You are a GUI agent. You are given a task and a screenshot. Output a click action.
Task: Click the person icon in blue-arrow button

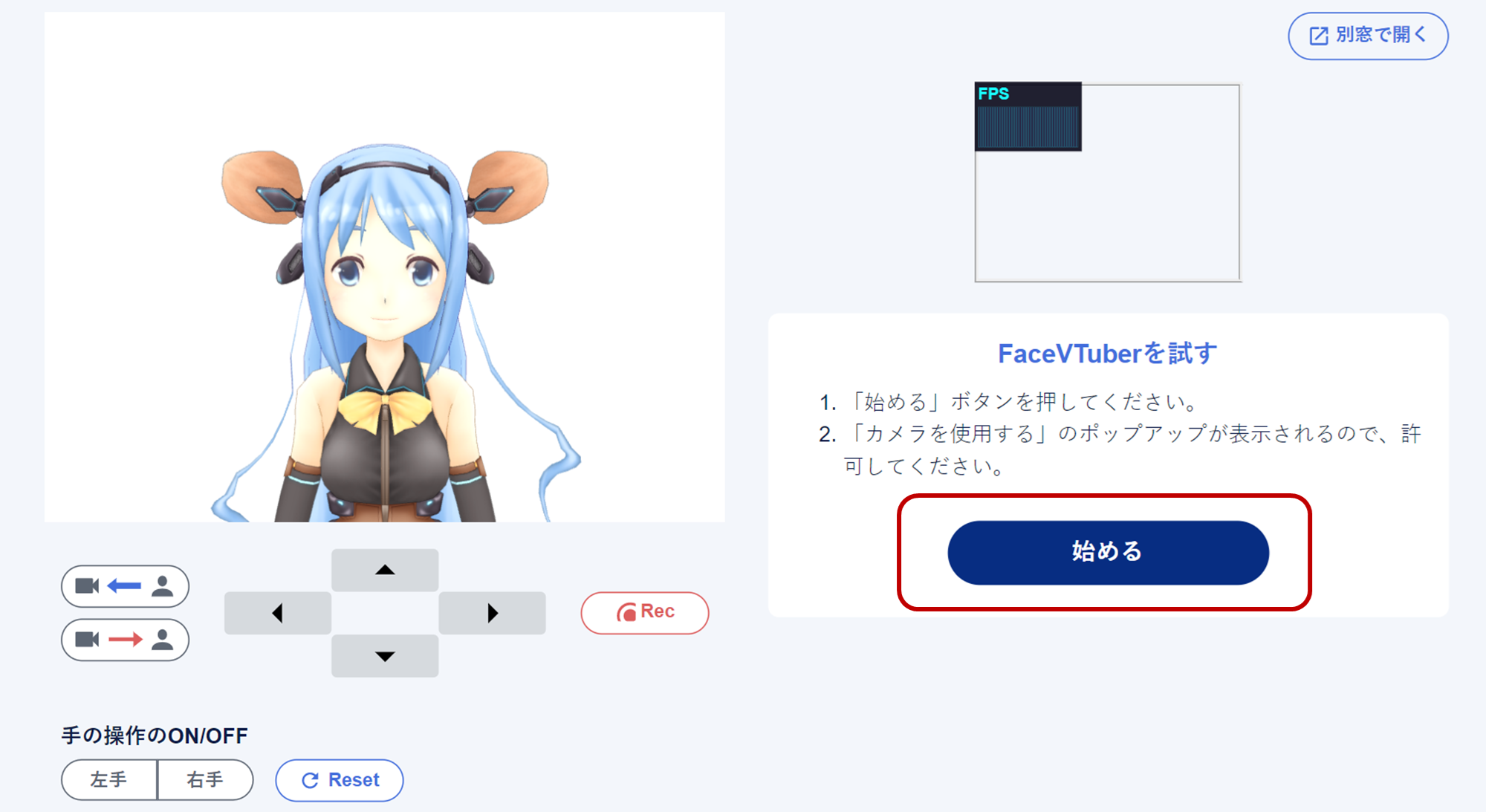(163, 586)
